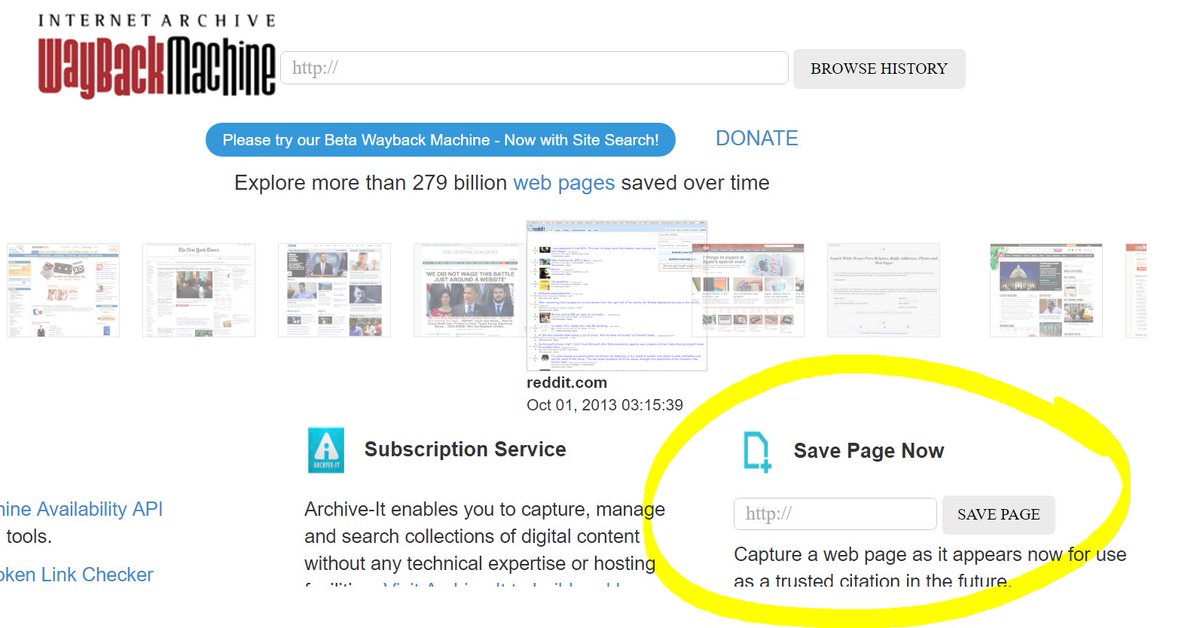
Task: Click the Save Page Now document icon
Action: (757, 451)
